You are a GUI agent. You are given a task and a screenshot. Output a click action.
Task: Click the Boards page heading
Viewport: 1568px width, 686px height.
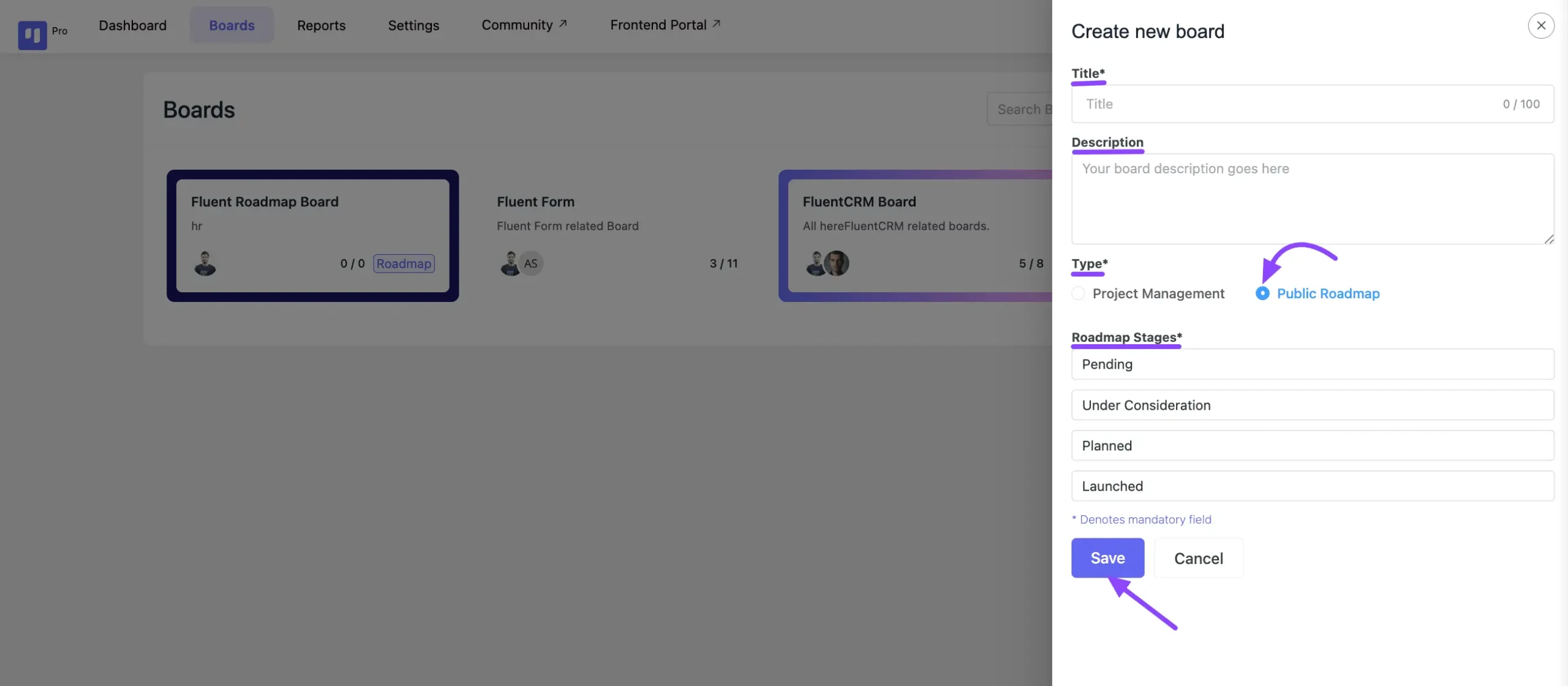click(x=199, y=110)
